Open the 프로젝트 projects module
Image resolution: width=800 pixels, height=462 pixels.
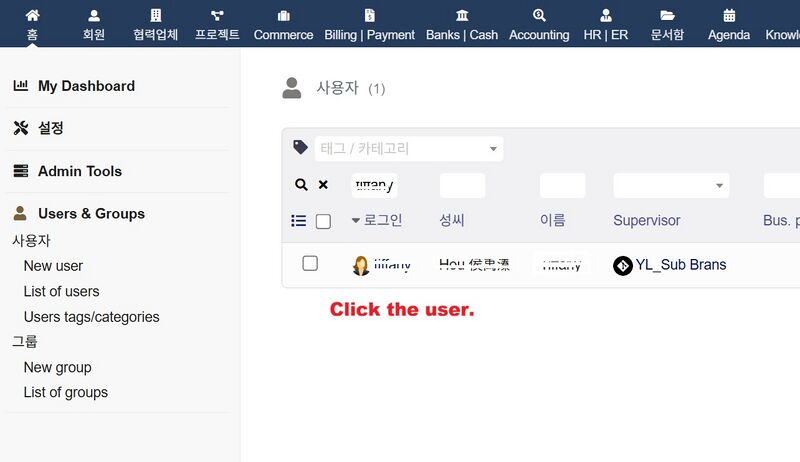(217, 24)
